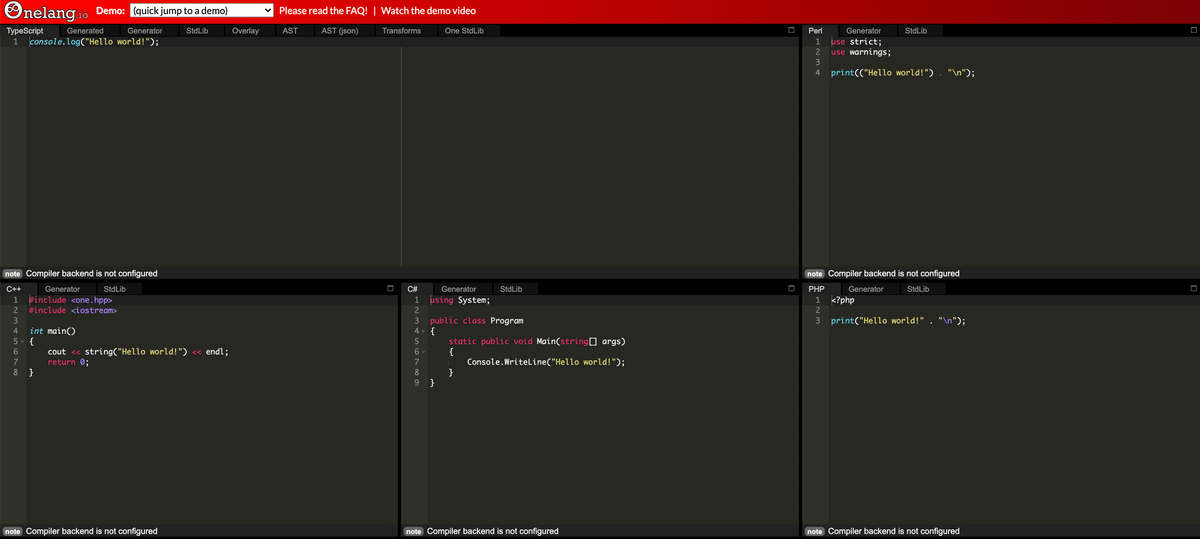Maximize the C# panel
Image resolution: width=1200 pixels, height=539 pixels.
pos(792,289)
